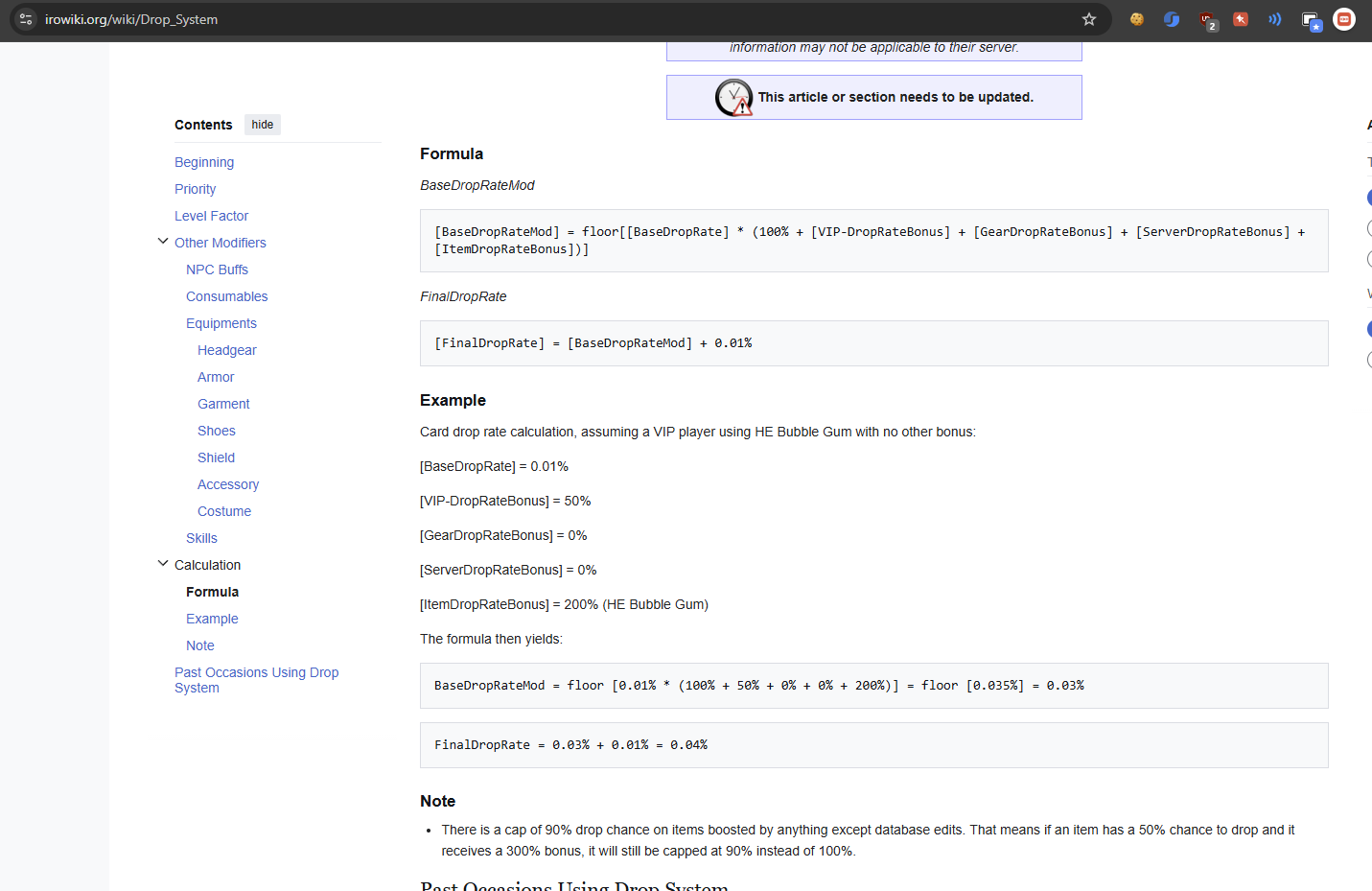
Task: Click 'The formula then yields:' text
Action: pyautogui.click(x=491, y=639)
